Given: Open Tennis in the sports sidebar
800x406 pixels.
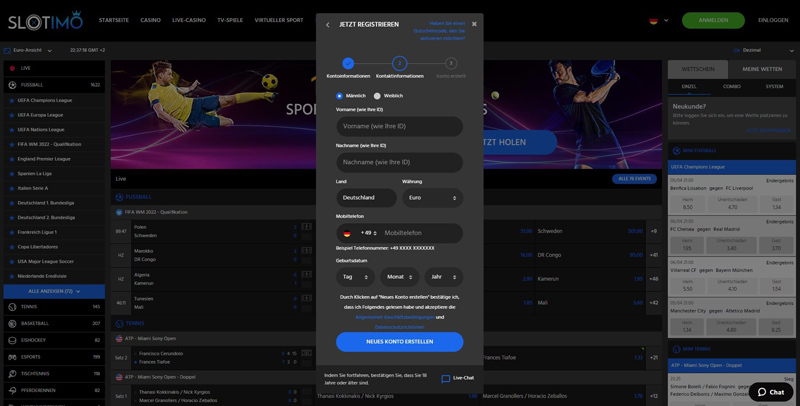Looking at the screenshot, I should 54,307.
